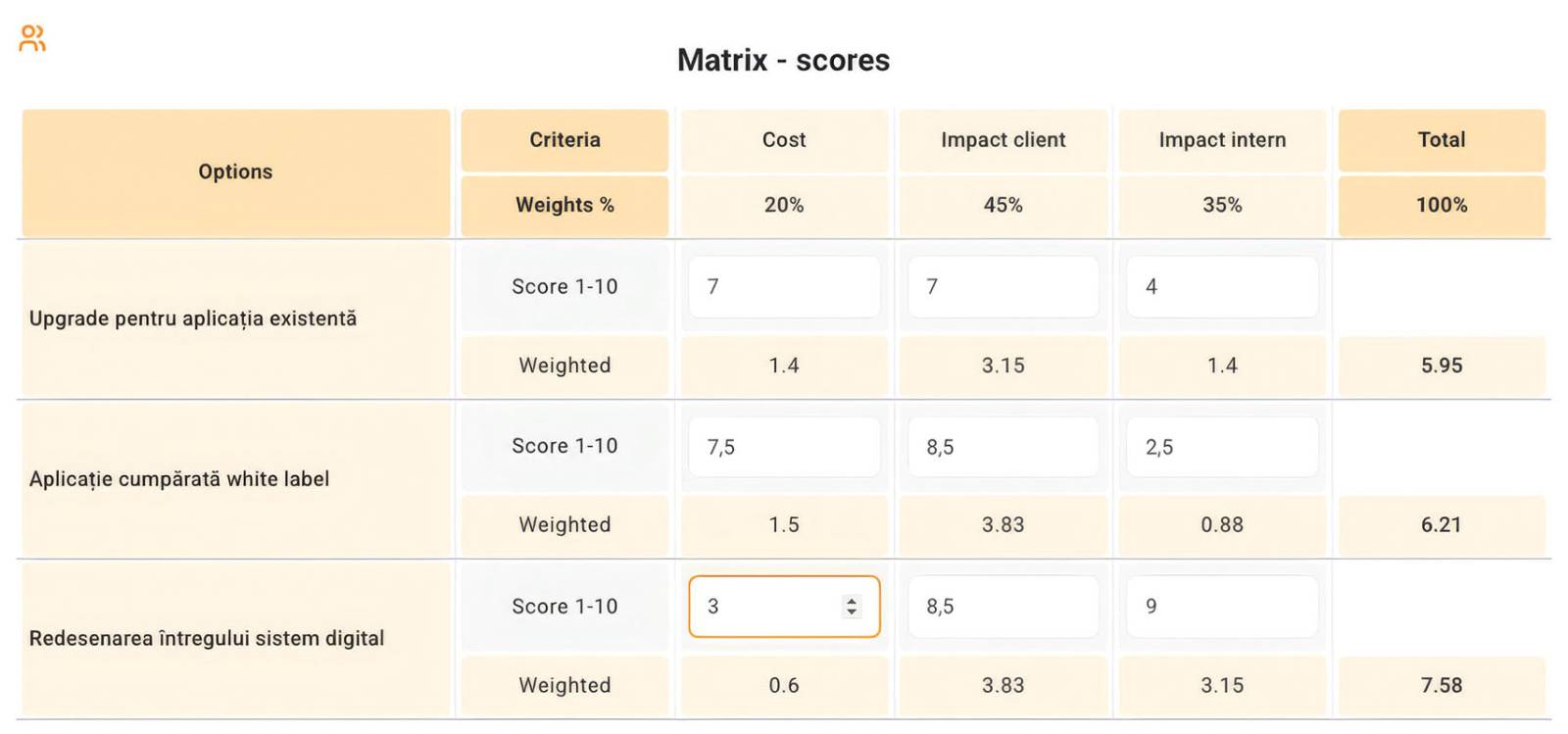Increment the Cost score stepper arrow
Screen dimensions: 1568x734
[x=852, y=601]
